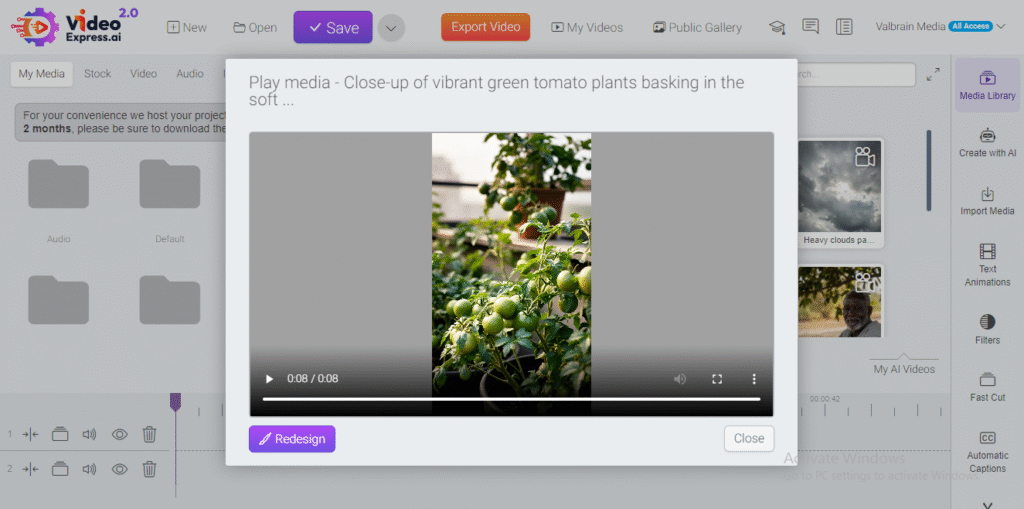Switch to the Audio tab

(189, 74)
